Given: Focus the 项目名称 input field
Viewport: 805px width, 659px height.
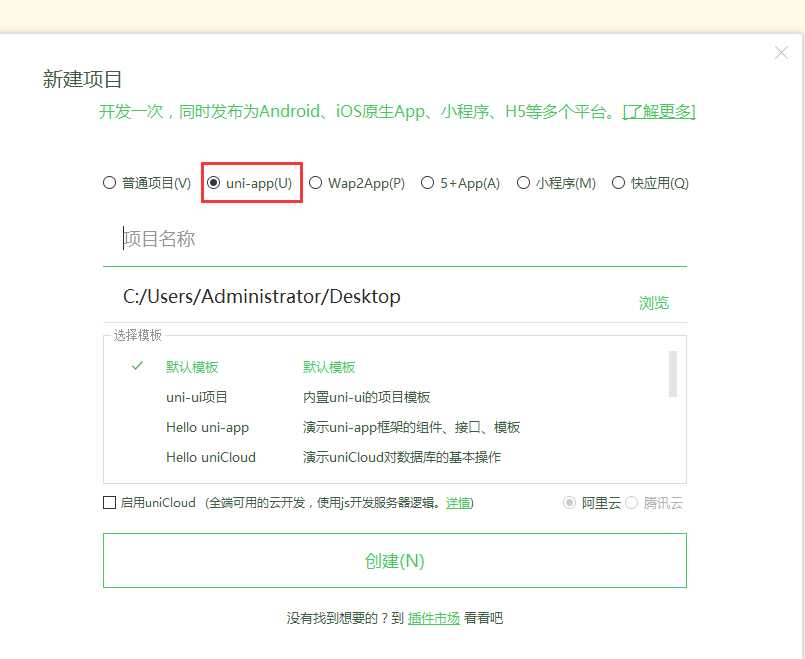Looking at the screenshot, I should point(395,239).
